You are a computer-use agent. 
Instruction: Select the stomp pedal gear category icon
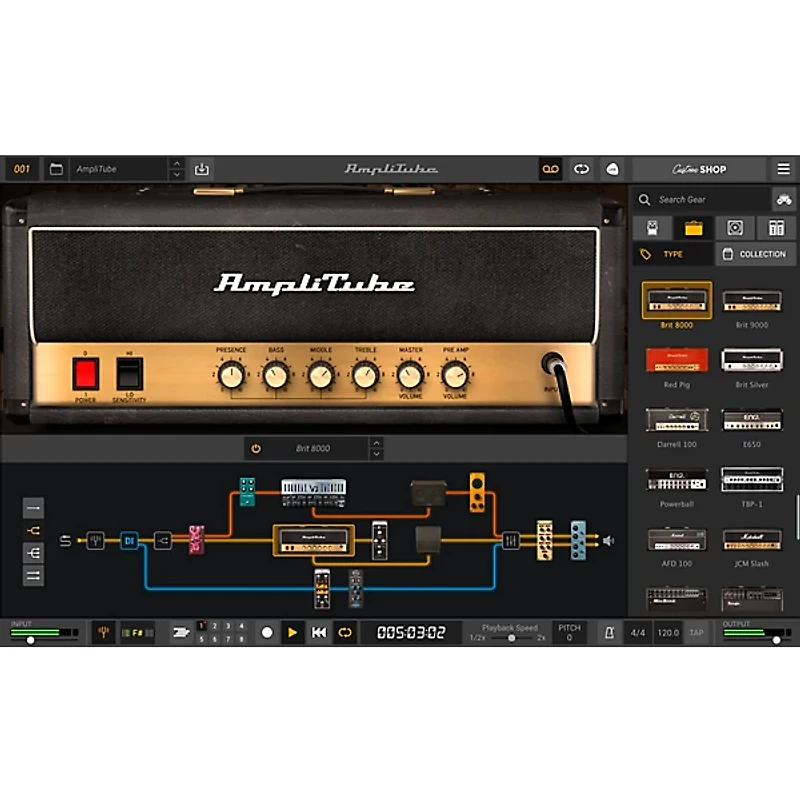[653, 227]
